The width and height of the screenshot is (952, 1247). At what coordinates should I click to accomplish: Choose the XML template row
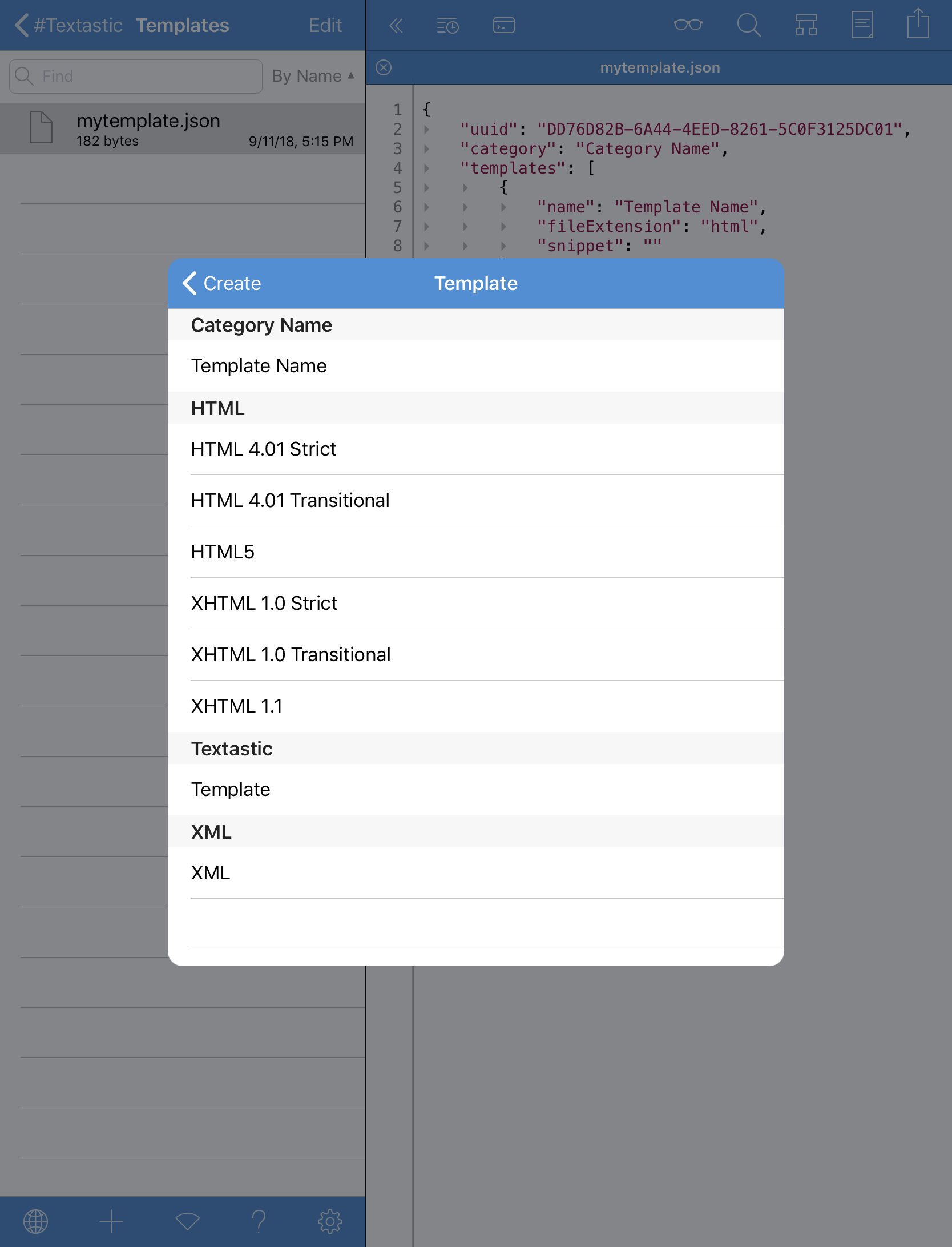[475, 873]
